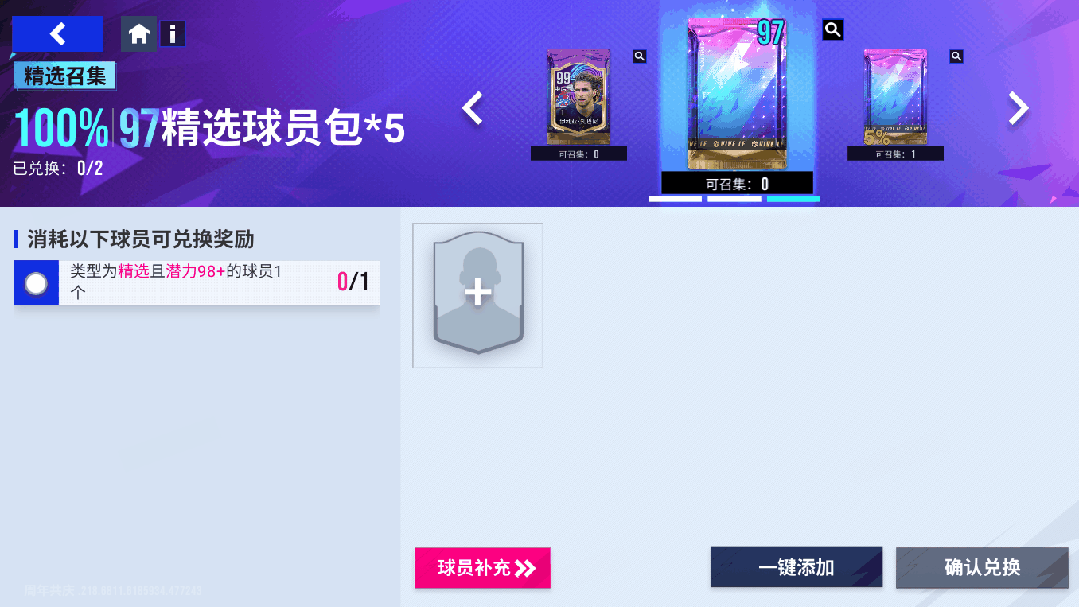
Task: Open the 精选召集 tab label
Action: pyautogui.click(x=65, y=76)
